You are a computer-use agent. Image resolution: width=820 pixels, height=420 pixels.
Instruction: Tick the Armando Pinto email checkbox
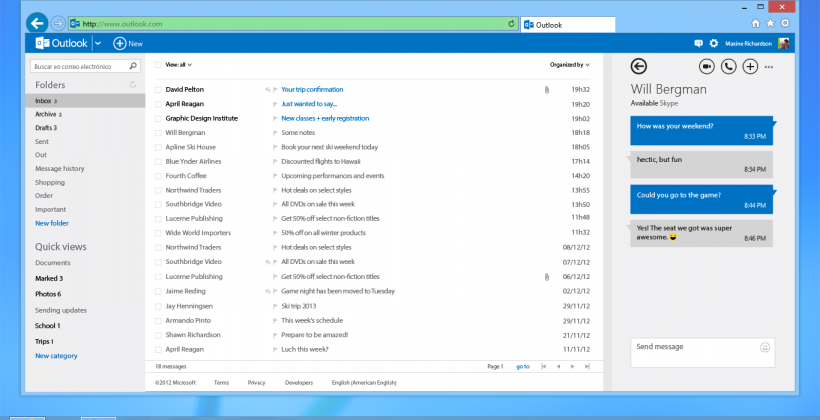click(158, 321)
